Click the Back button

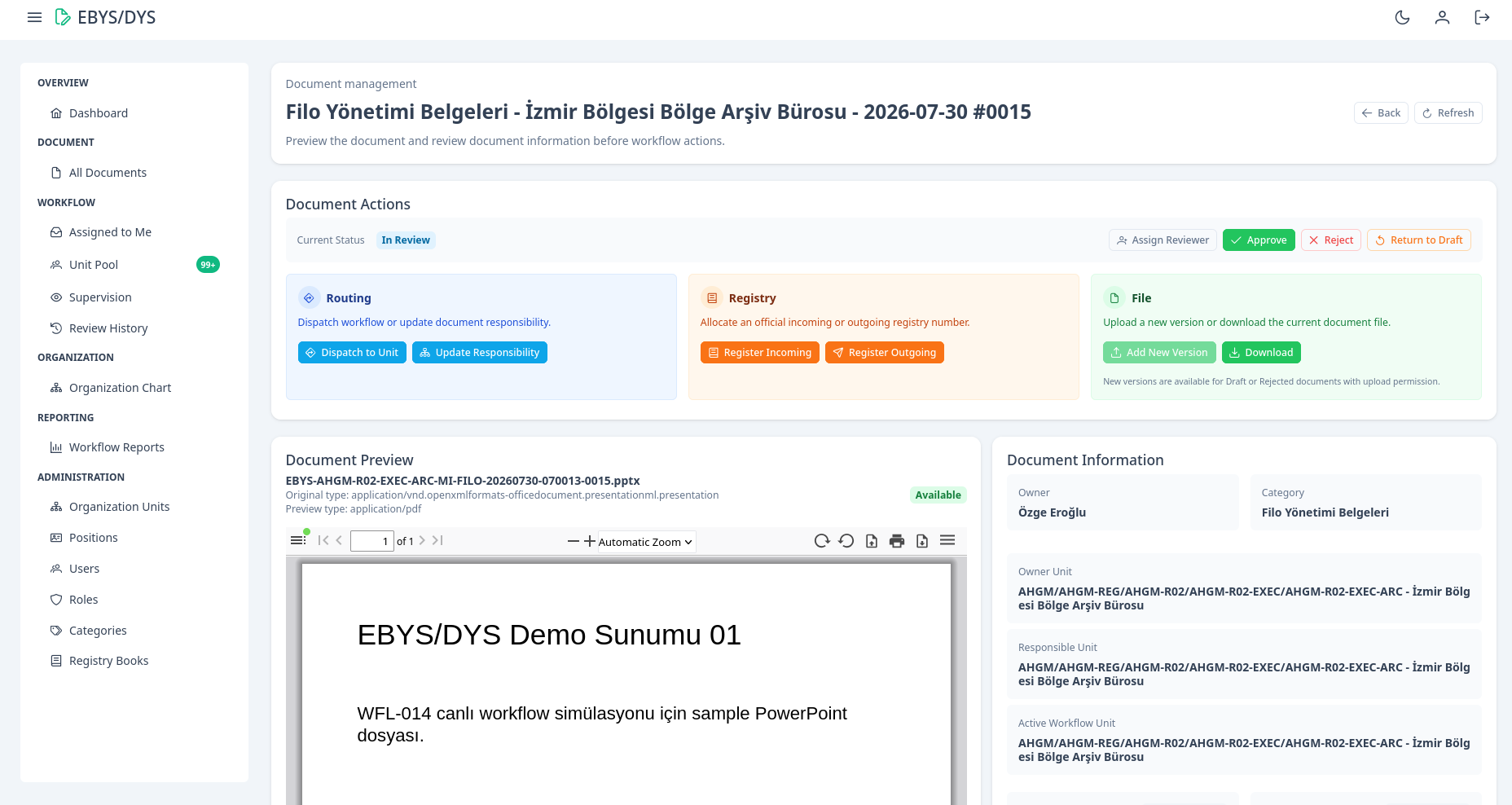[1381, 113]
